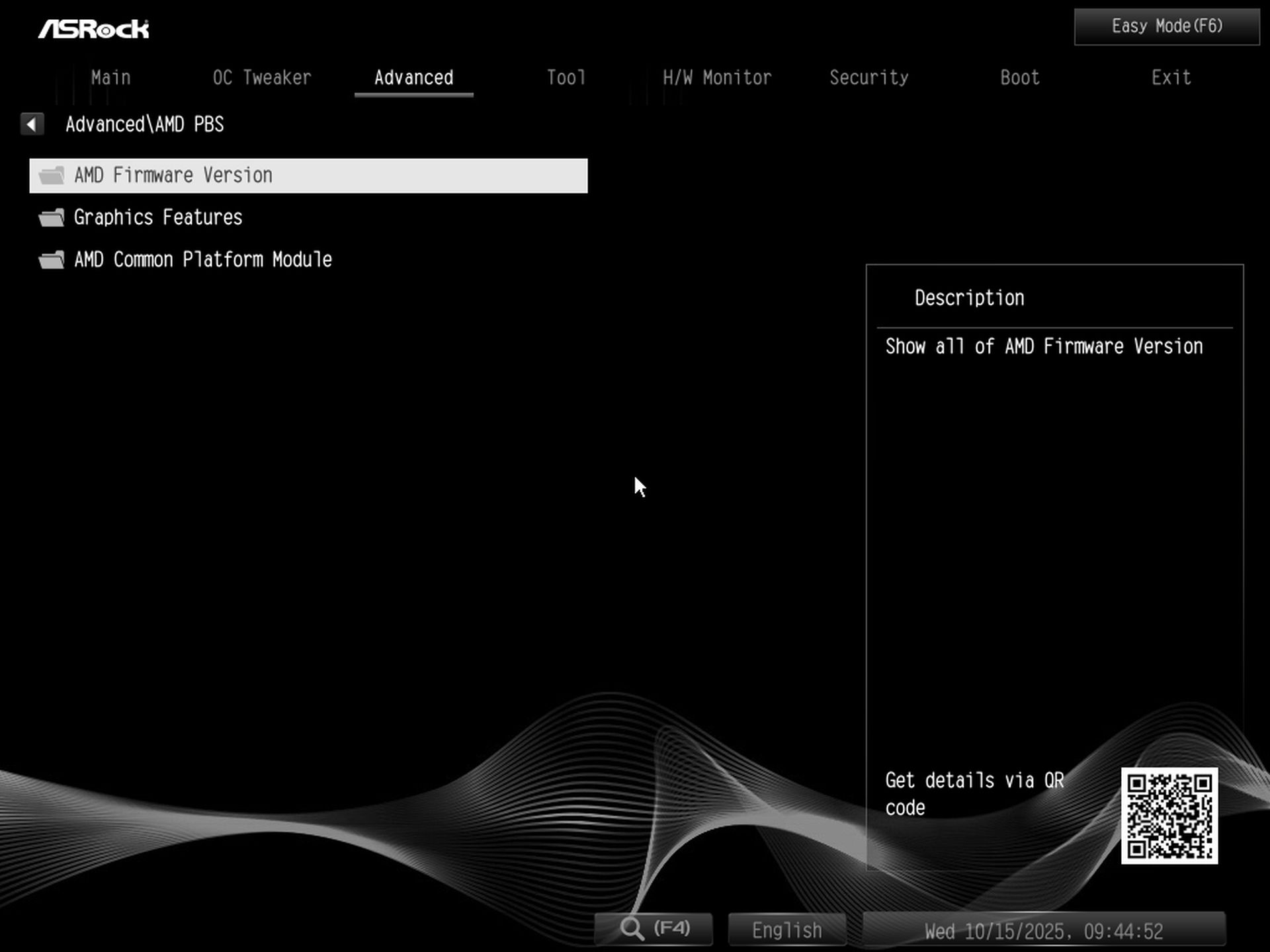
Task: Click the folder icon next to AMD Firmware Version
Action: click(52, 175)
